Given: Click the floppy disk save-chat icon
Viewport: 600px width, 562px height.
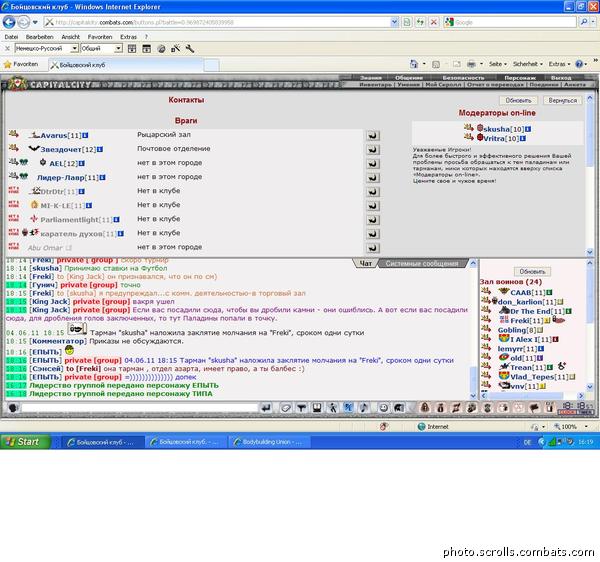Looking at the screenshot, I should (317, 408).
